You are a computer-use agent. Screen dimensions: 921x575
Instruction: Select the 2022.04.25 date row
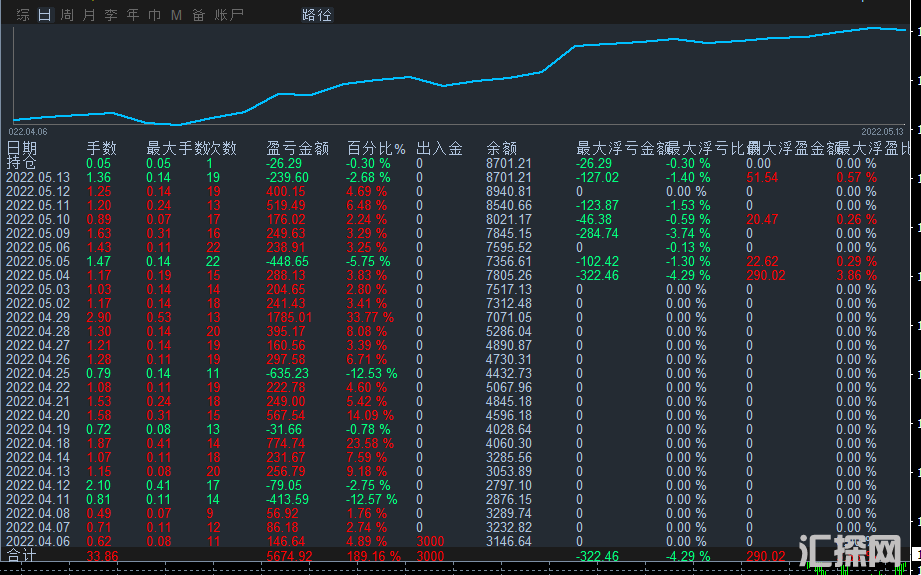coord(38,374)
